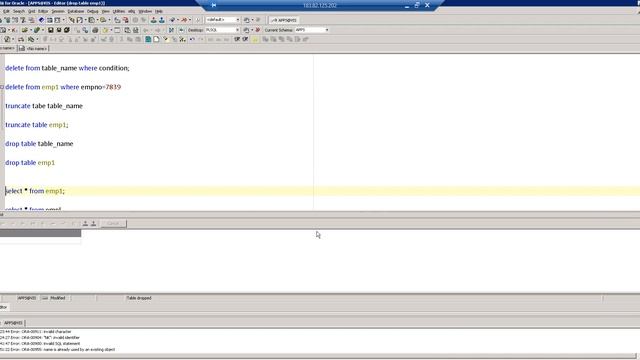Expand the yellow star icon's dropdown arrow
Viewport: 640px width, 360px height.
tap(111, 30)
